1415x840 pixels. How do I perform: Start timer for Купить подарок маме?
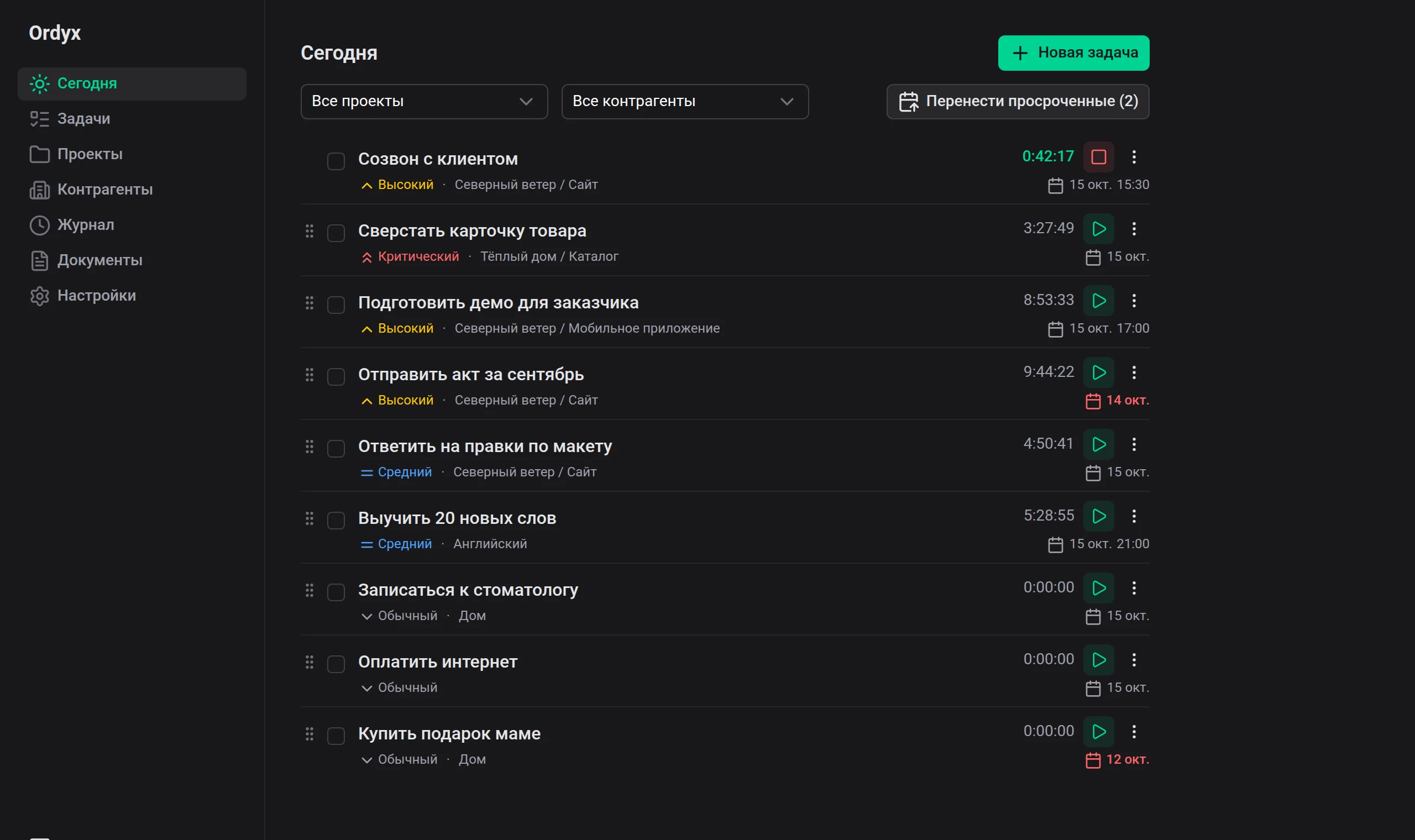tap(1099, 731)
